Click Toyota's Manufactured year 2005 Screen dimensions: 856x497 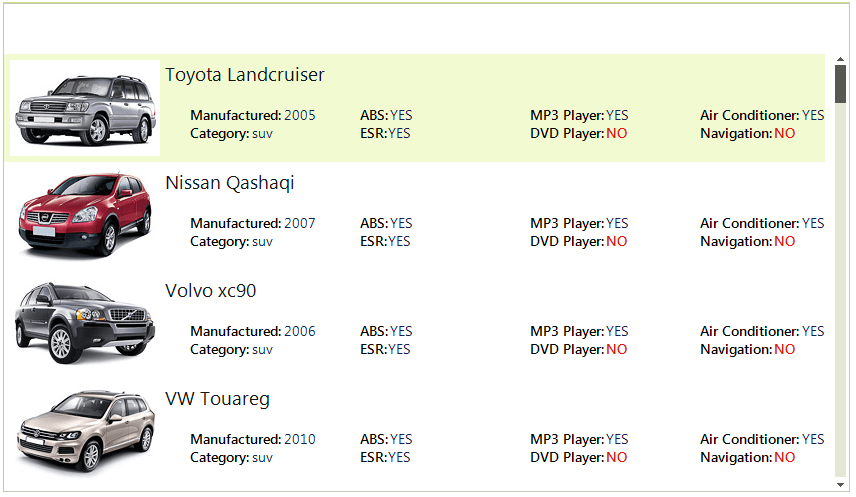click(299, 115)
